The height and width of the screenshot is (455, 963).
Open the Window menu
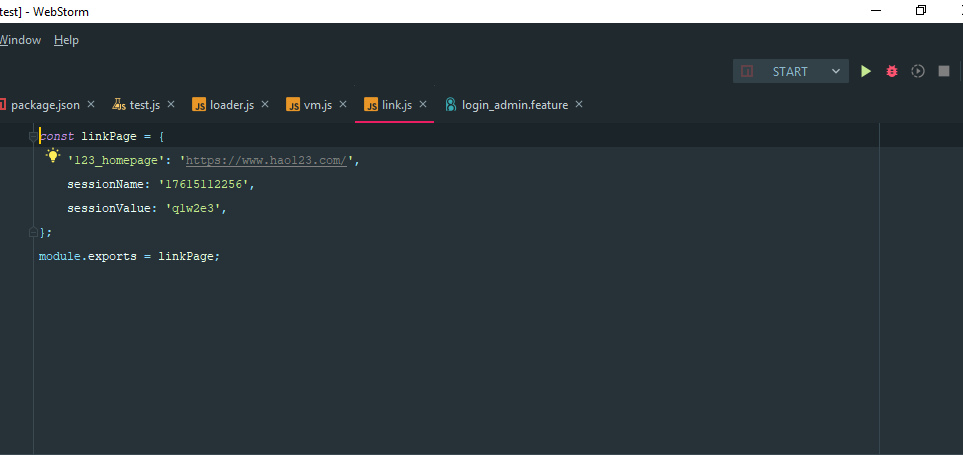click(x=20, y=40)
